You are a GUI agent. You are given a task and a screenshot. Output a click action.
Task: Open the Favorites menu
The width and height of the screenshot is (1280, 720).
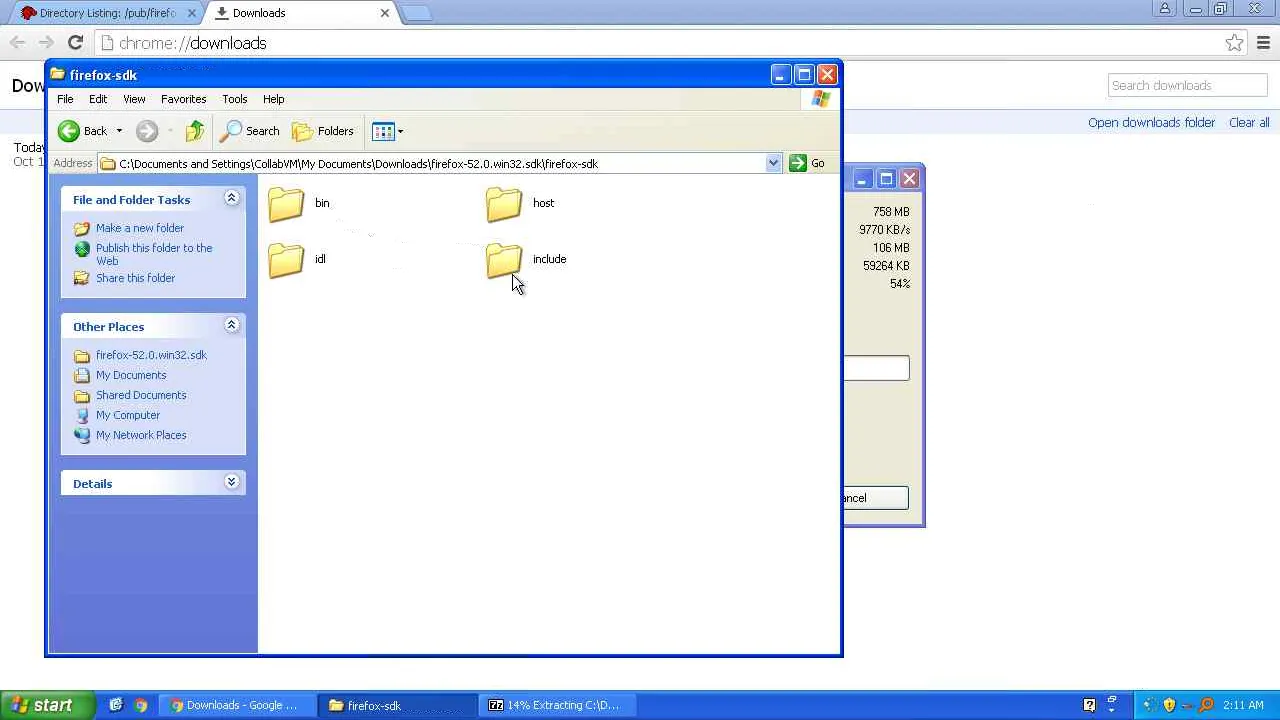coord(183,99)
